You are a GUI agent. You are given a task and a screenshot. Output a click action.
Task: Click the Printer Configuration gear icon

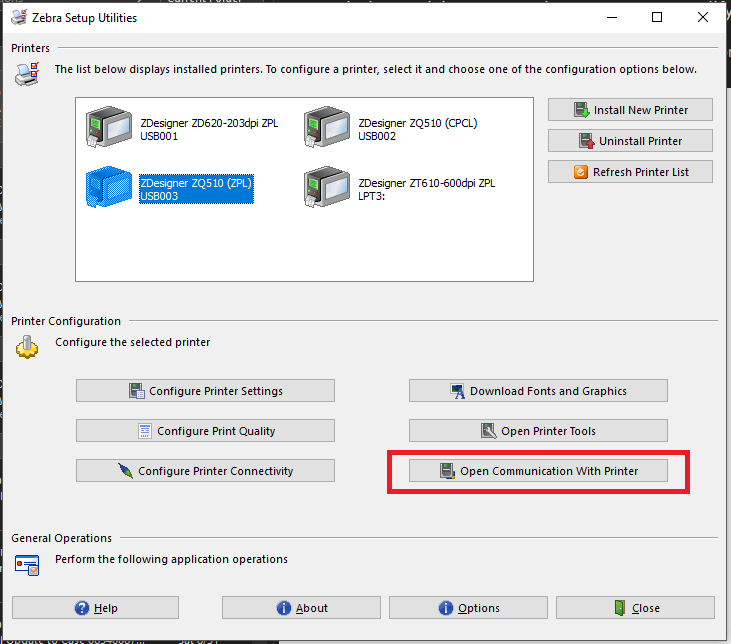27,347
